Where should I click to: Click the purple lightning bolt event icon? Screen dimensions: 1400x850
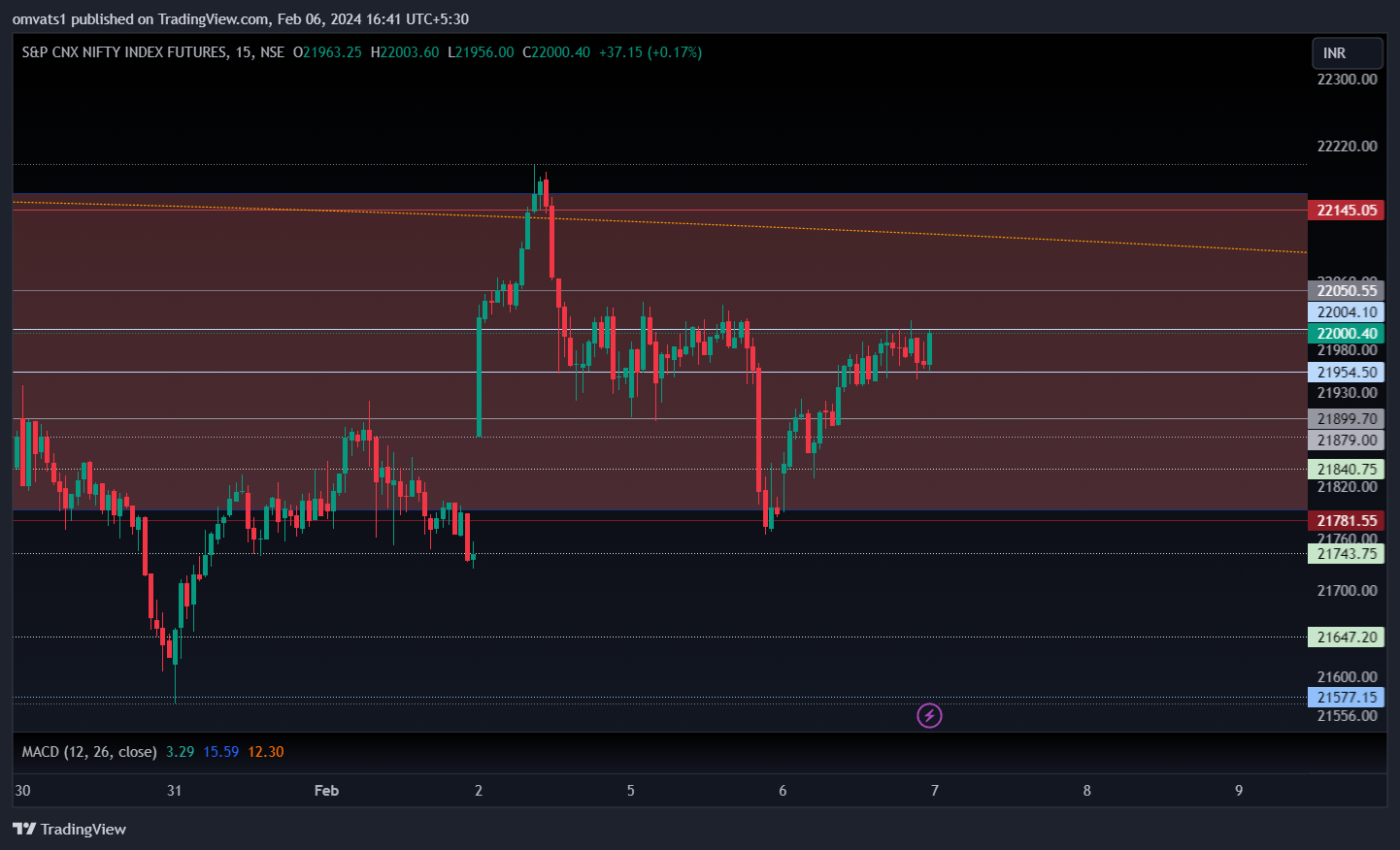click(x=929, y=716)
